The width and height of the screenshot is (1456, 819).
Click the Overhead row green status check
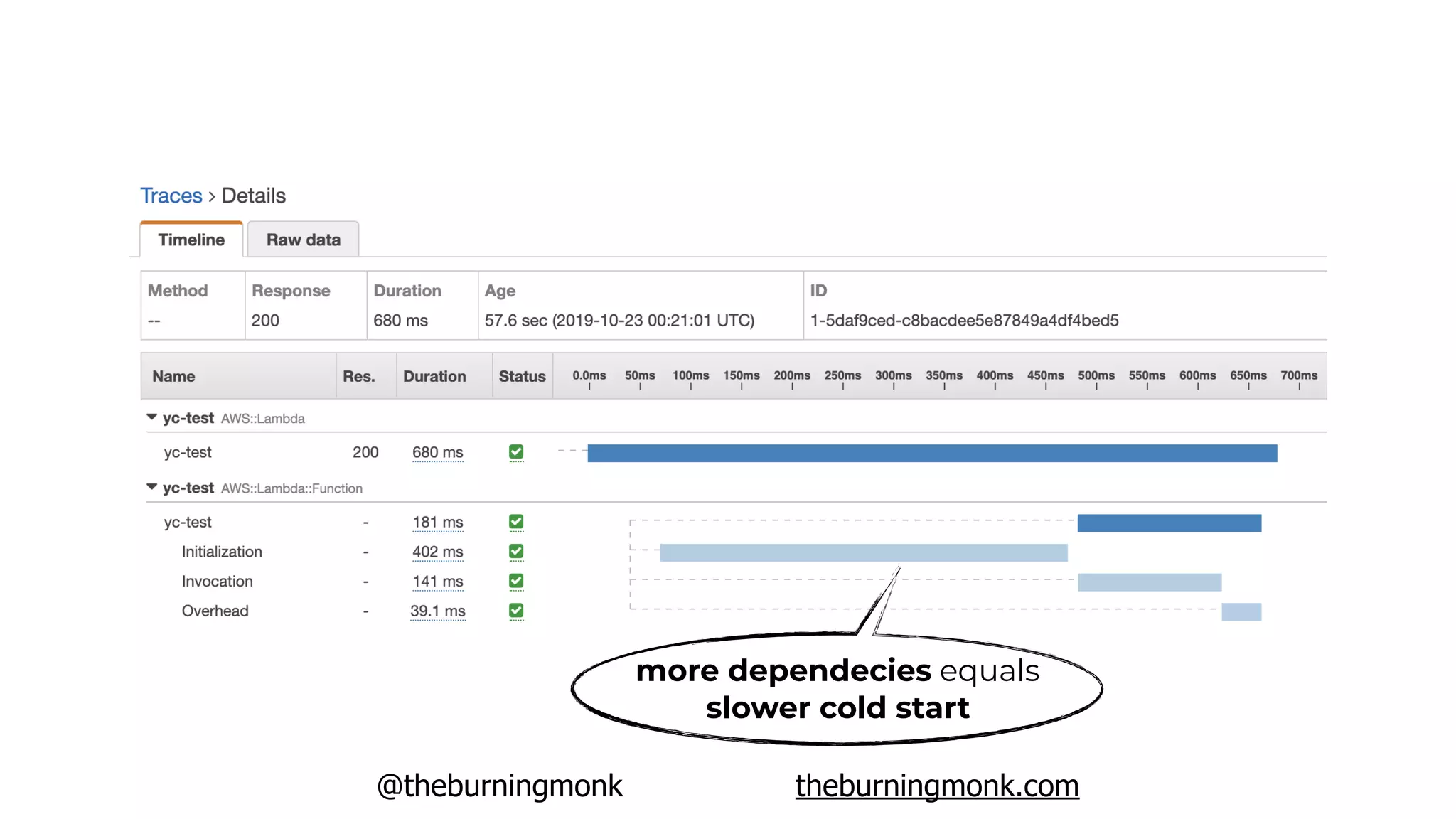[516, 611]
